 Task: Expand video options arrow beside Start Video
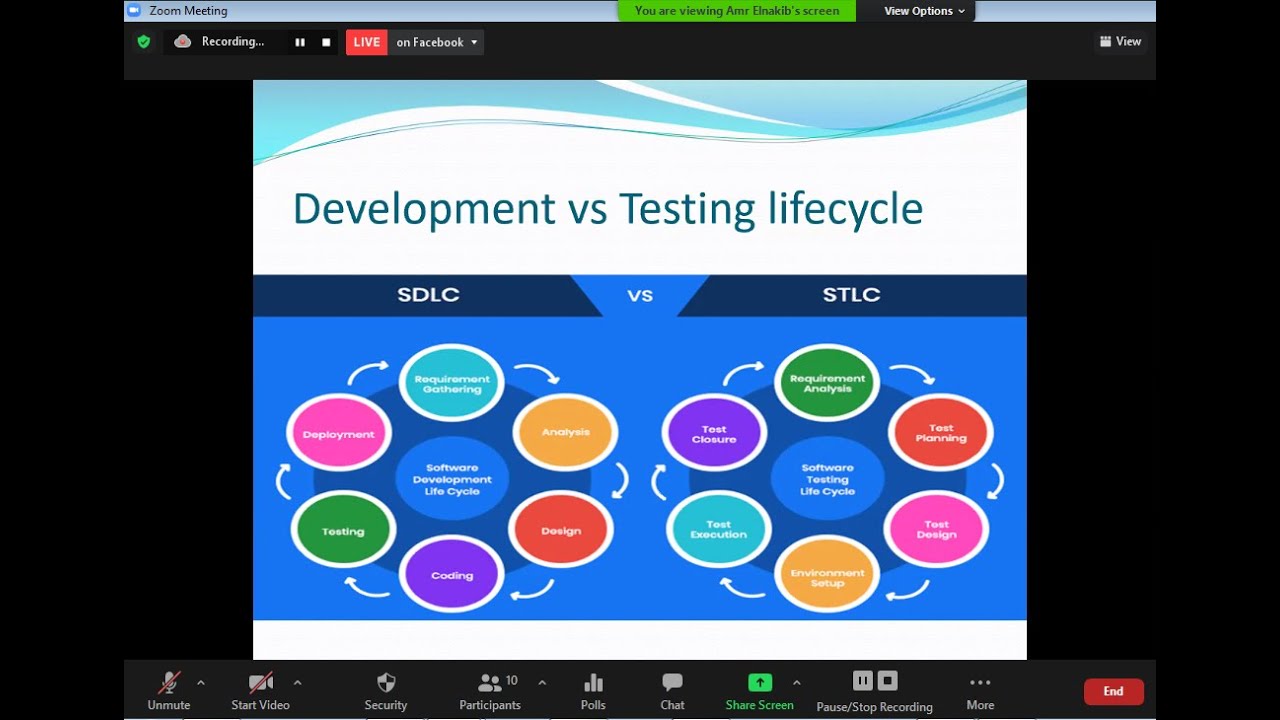297,683
